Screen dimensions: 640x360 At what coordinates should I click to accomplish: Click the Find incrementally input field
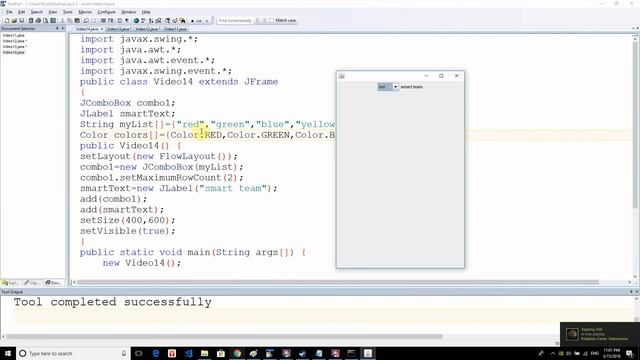tap(235, 20)
